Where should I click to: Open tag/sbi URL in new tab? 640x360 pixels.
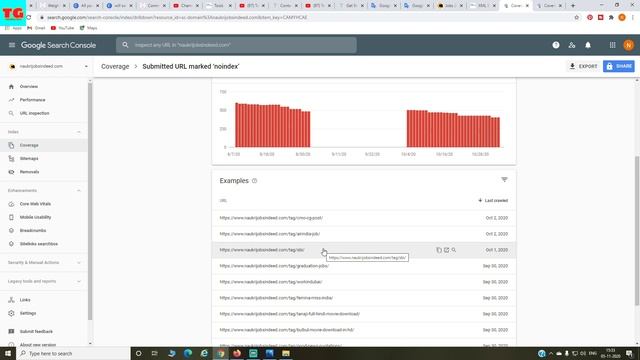pyautogui.click(x=446, y=250)
